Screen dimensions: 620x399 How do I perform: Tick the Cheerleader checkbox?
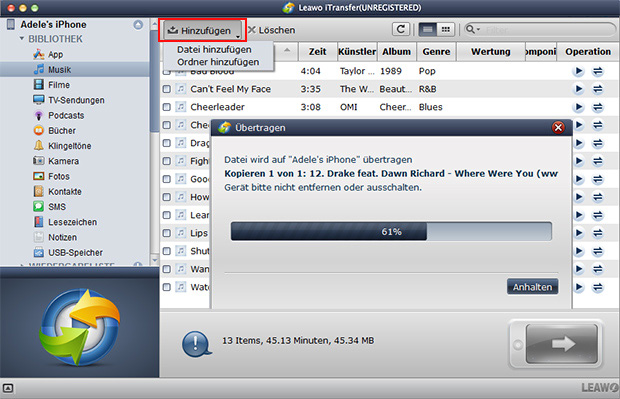[x=166, y=107]
